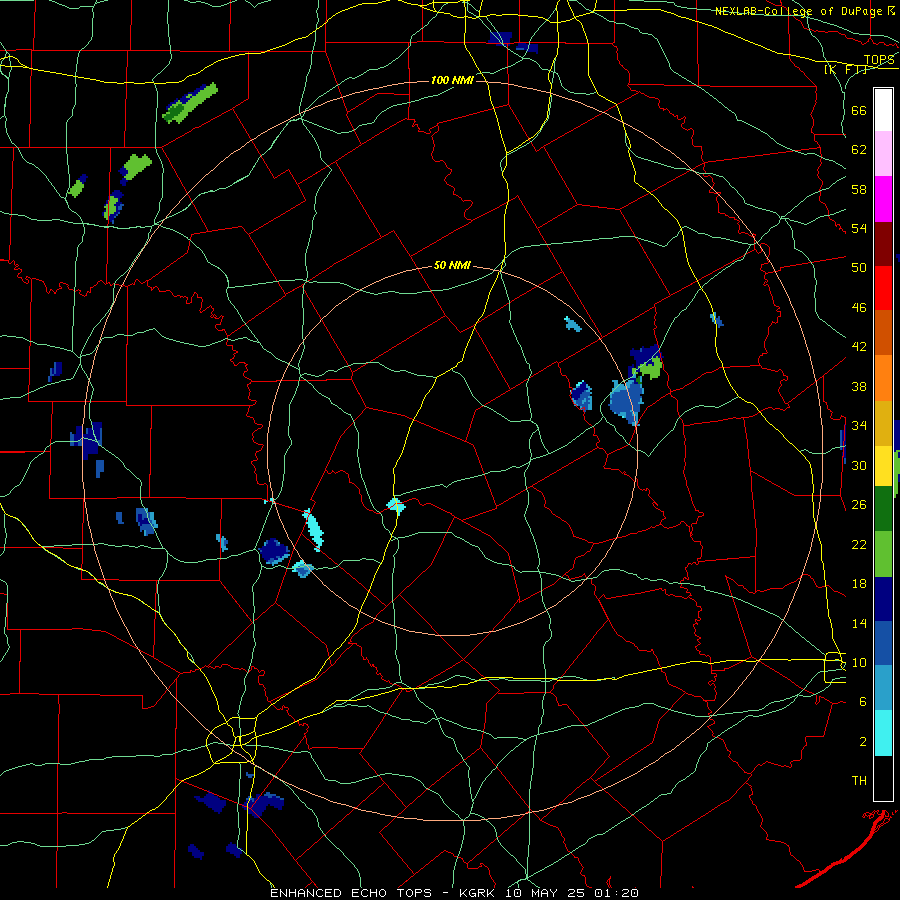Click the white swatch in the legend
Image resolution: width=900 pixels, height=900 pixels.
883,110
